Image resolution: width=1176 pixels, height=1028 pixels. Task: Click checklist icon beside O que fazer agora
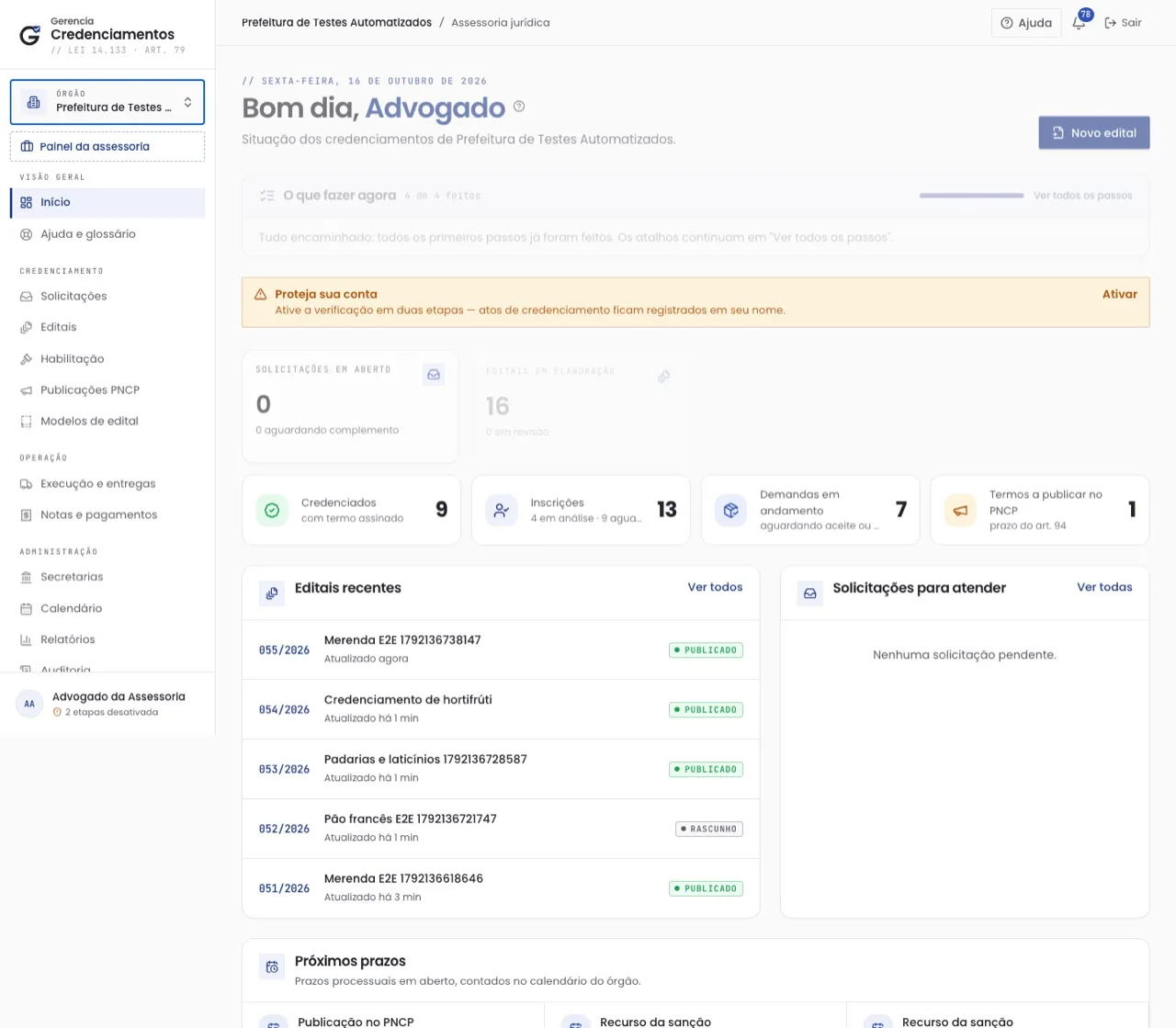coord(267,195)
